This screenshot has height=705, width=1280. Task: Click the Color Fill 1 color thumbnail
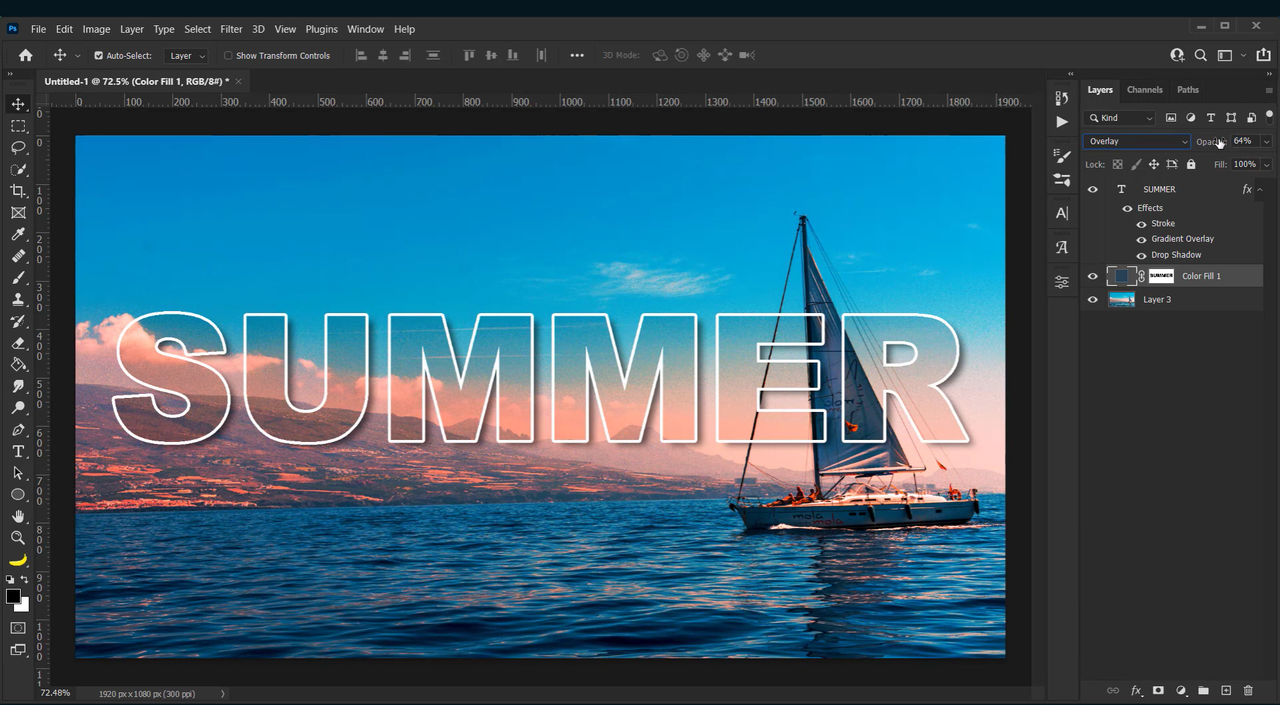coord(1122,276)
